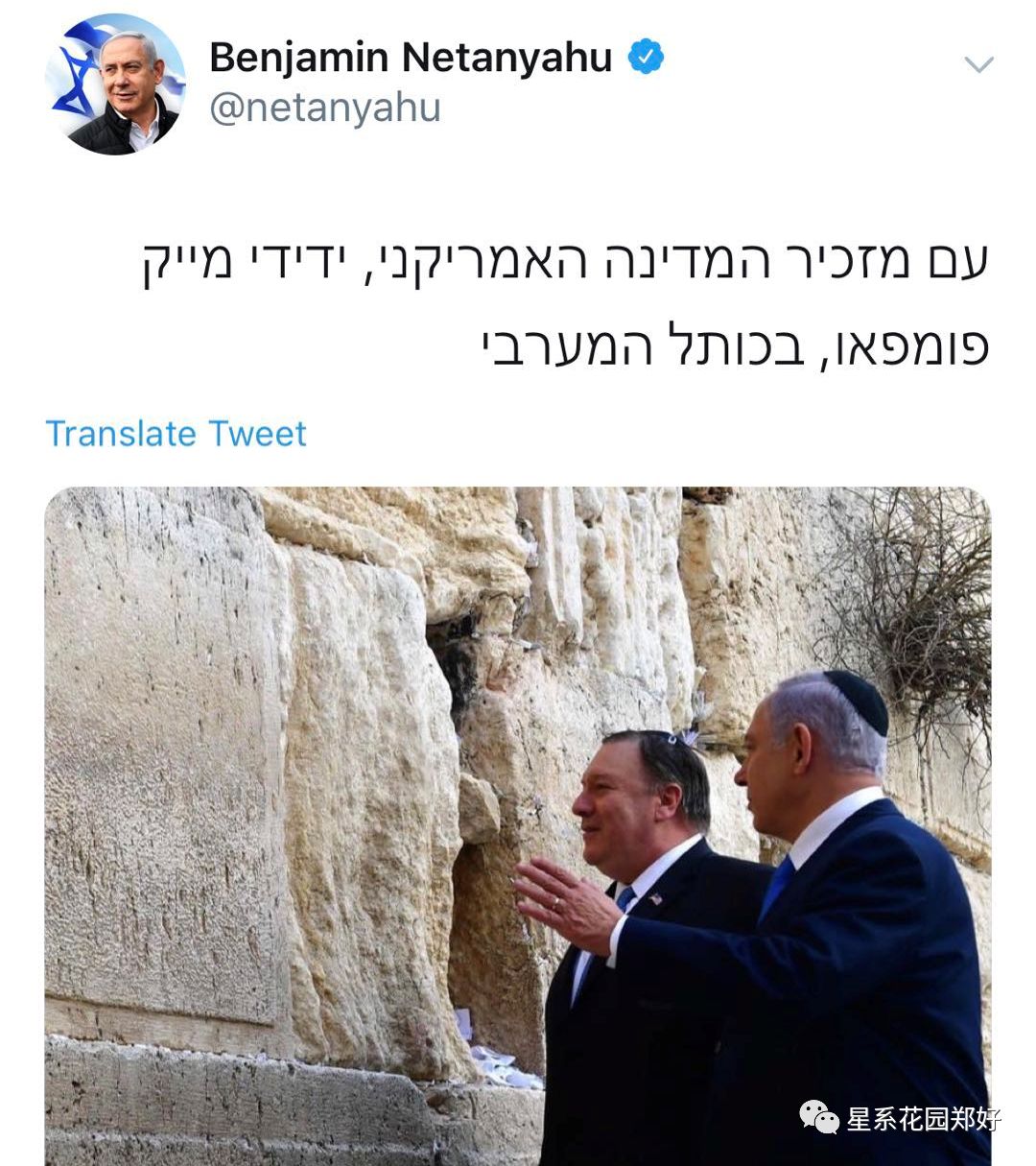Click the 星系花园郑好 watermark text
Image resolution: width=1036 pixels, height=1166 pixels.
923,1118
